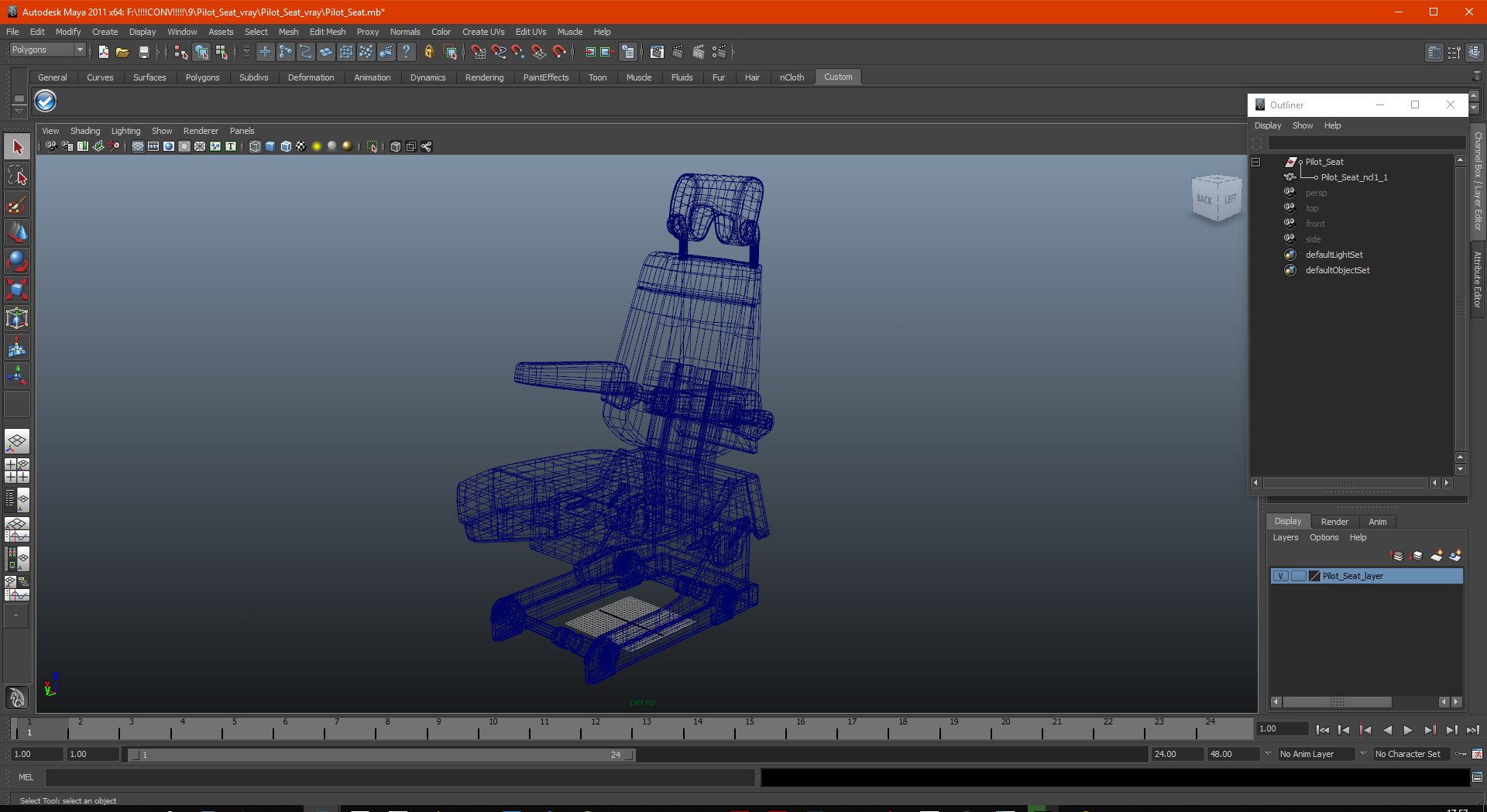This screenshot has width=1487, height=812.
Task: Select the Lasso tool in the toolbox
Action: tap(17, 176)
